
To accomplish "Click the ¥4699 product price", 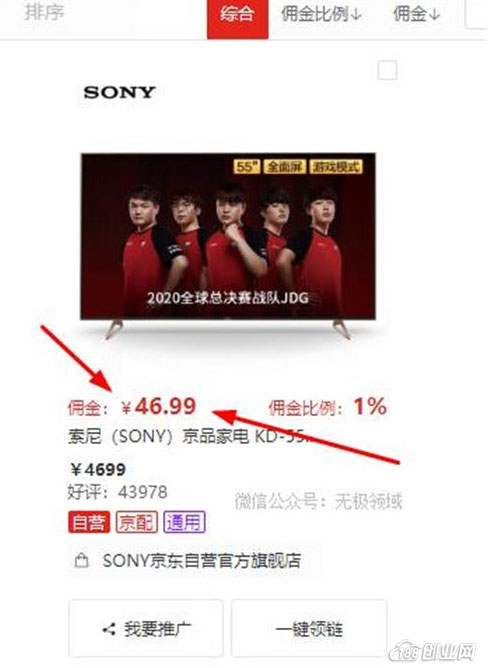I will click(x=98, y=469).
